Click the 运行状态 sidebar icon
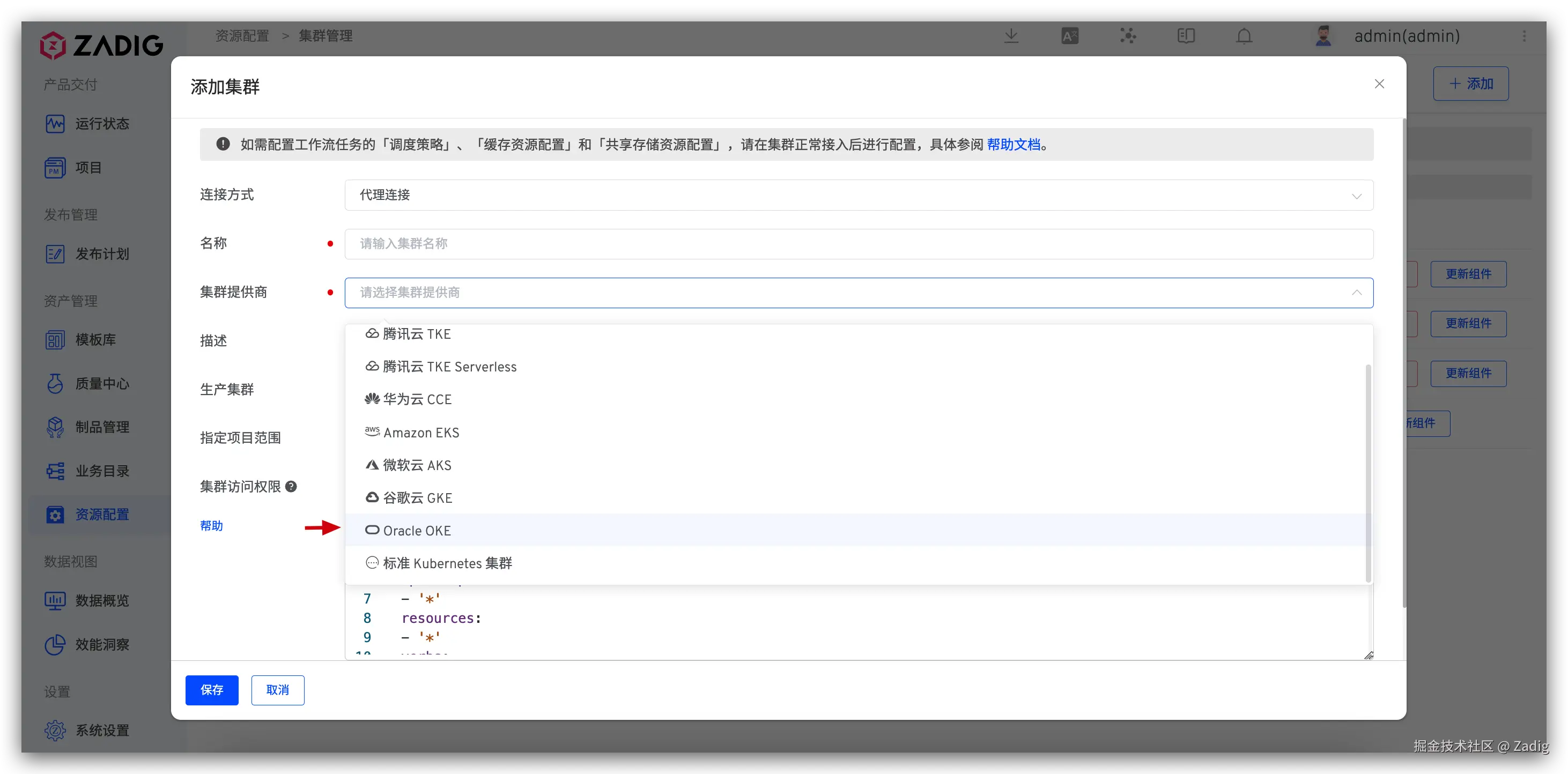 55,123
